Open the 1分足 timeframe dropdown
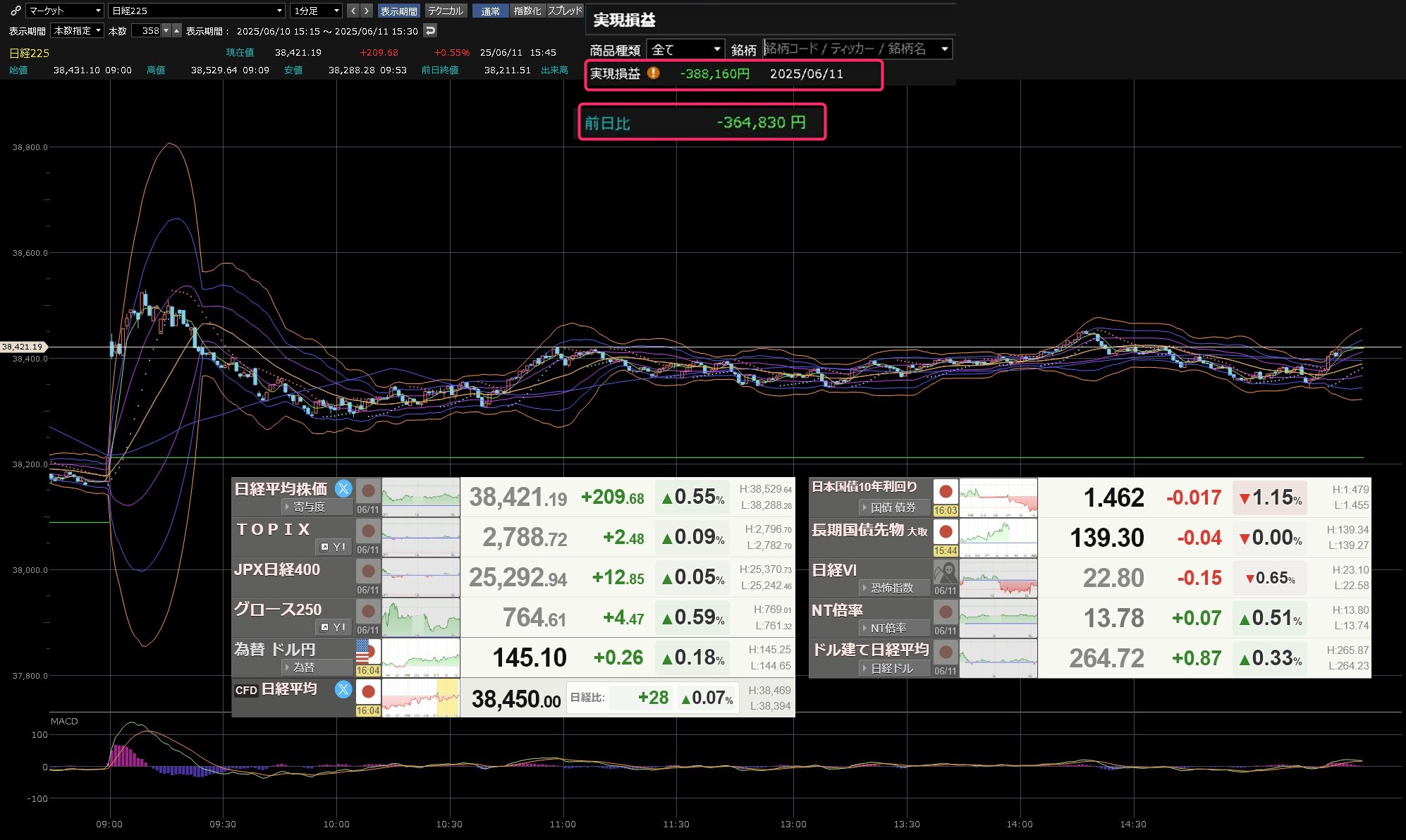 pos(316,11)
